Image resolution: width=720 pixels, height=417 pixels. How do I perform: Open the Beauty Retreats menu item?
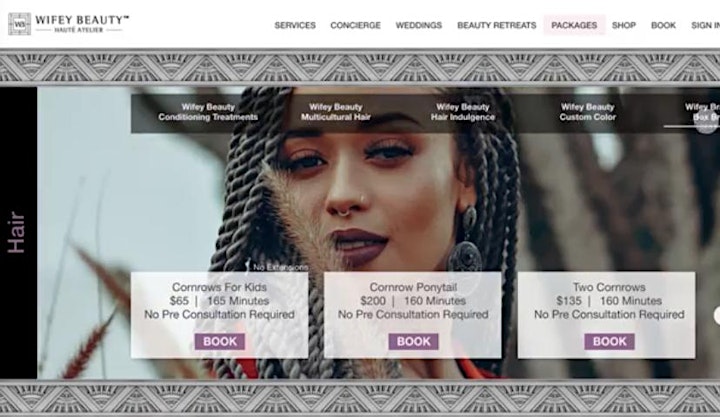click(496, 25)
